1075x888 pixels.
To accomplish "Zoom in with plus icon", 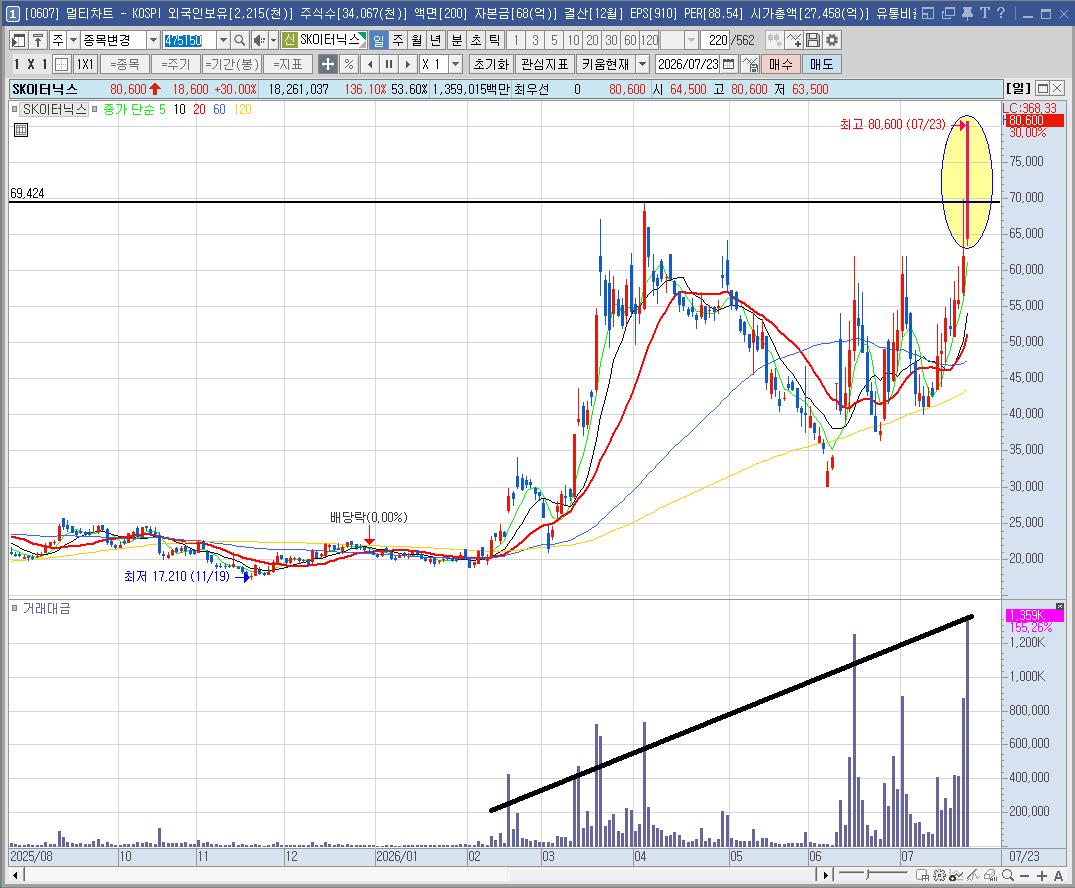I will pos(1042,876).
